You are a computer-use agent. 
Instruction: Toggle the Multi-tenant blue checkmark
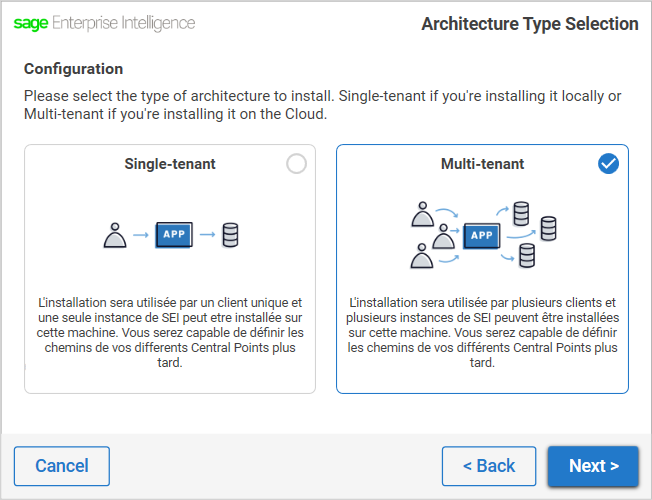608,164
